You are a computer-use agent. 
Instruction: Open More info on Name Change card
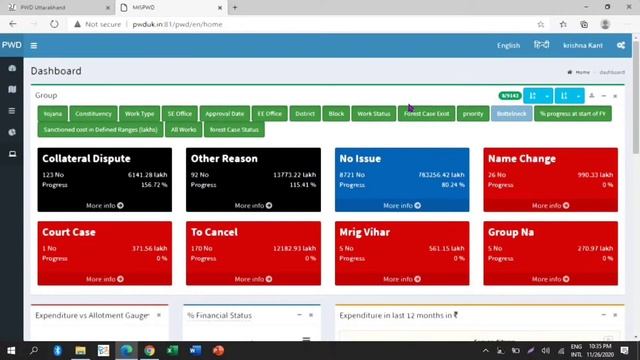[551, 206]
